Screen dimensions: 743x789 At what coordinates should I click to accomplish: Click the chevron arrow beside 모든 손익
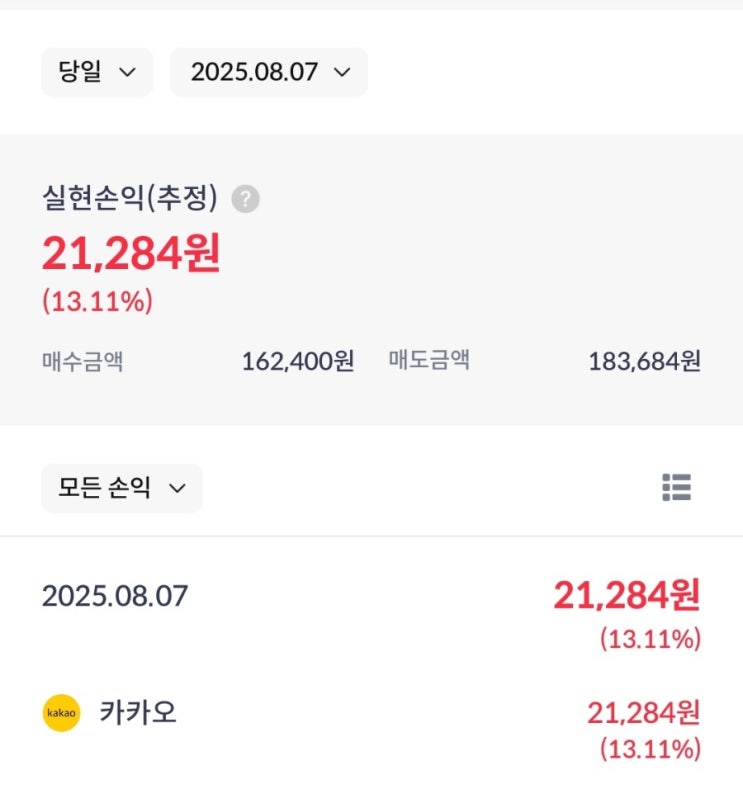click(177, 488)
